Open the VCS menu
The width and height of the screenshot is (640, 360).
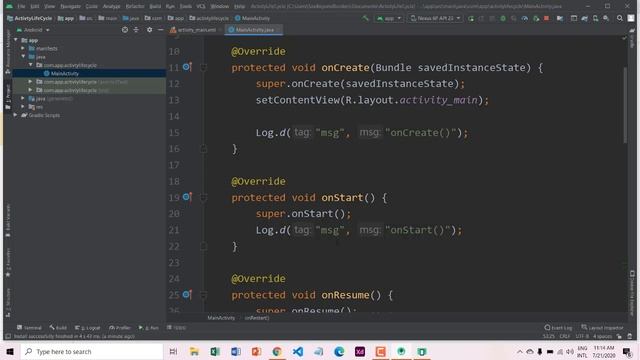201,6
